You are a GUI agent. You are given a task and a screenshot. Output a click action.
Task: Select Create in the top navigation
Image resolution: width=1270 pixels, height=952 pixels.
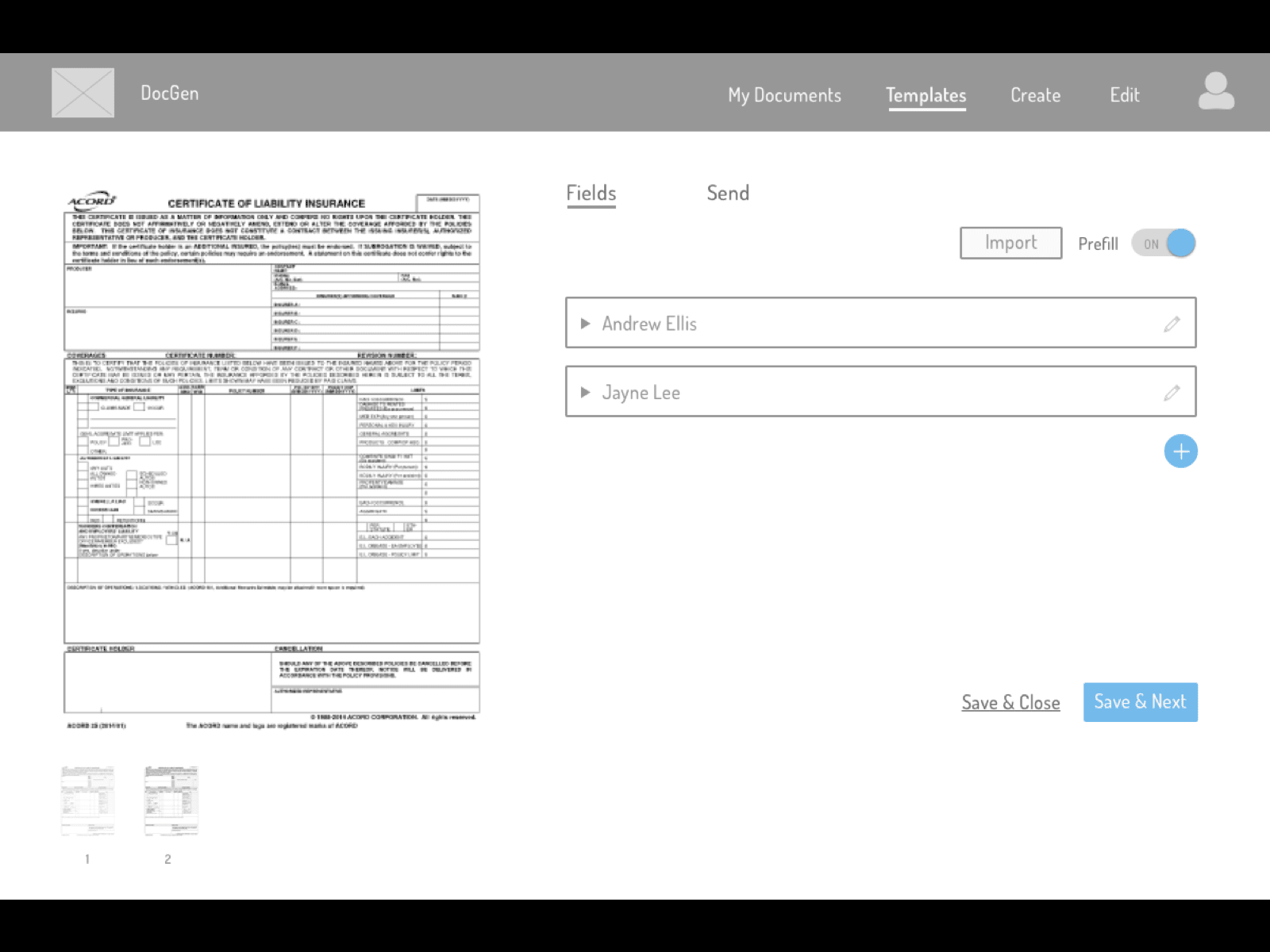[1036, 95]
